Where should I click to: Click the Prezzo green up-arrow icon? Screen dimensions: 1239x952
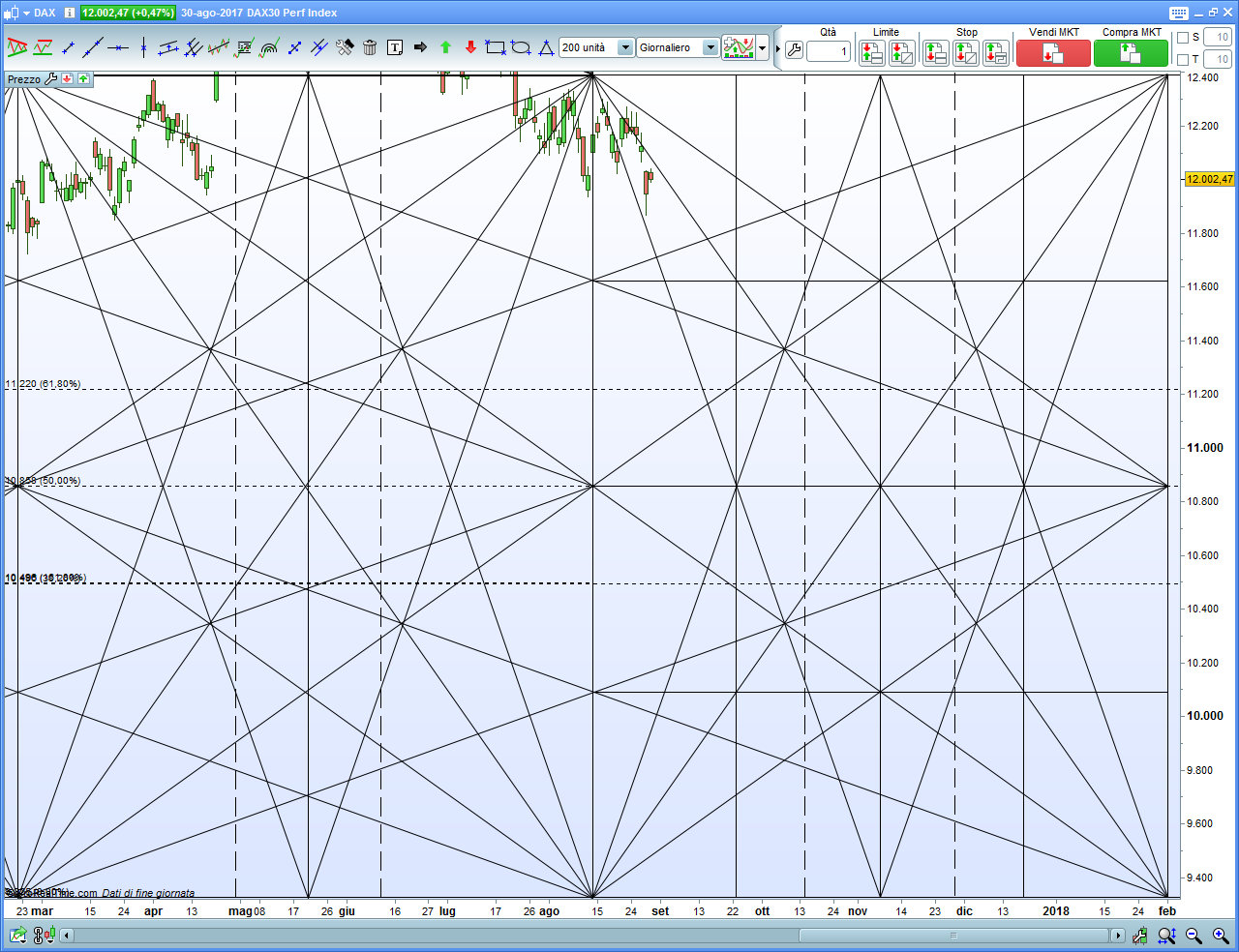[83, 78]
